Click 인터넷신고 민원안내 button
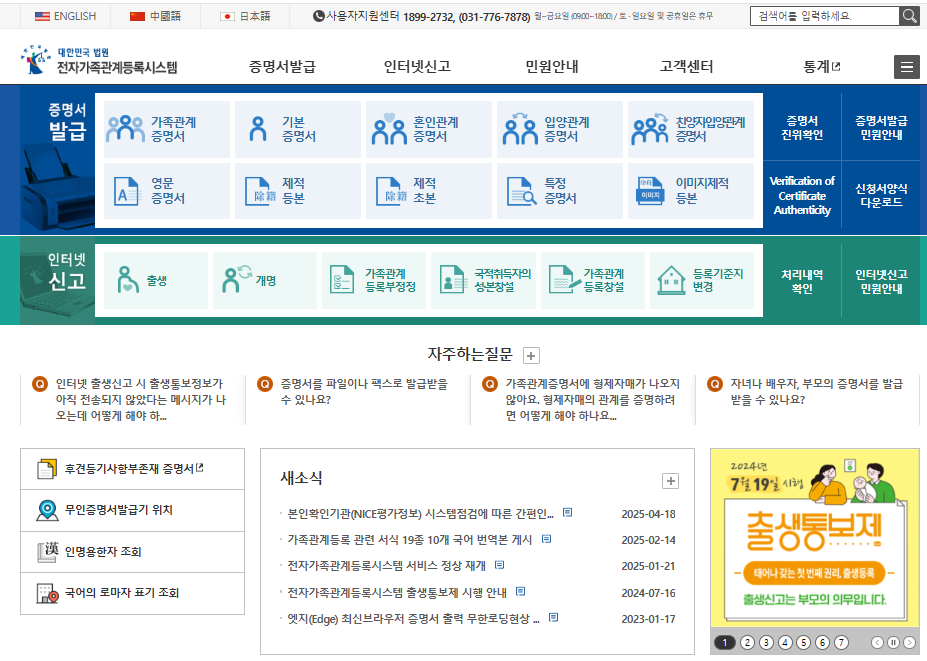 coord(881,281)
